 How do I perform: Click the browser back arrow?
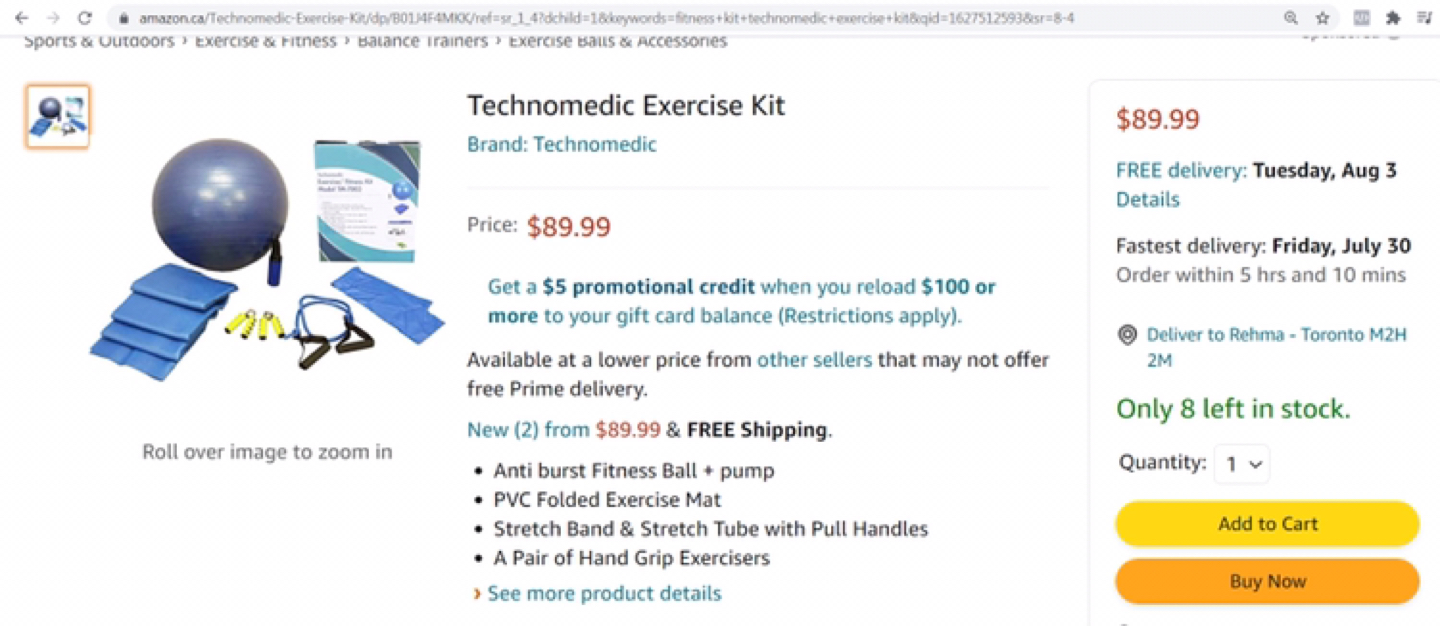click(x=22, y=16)
